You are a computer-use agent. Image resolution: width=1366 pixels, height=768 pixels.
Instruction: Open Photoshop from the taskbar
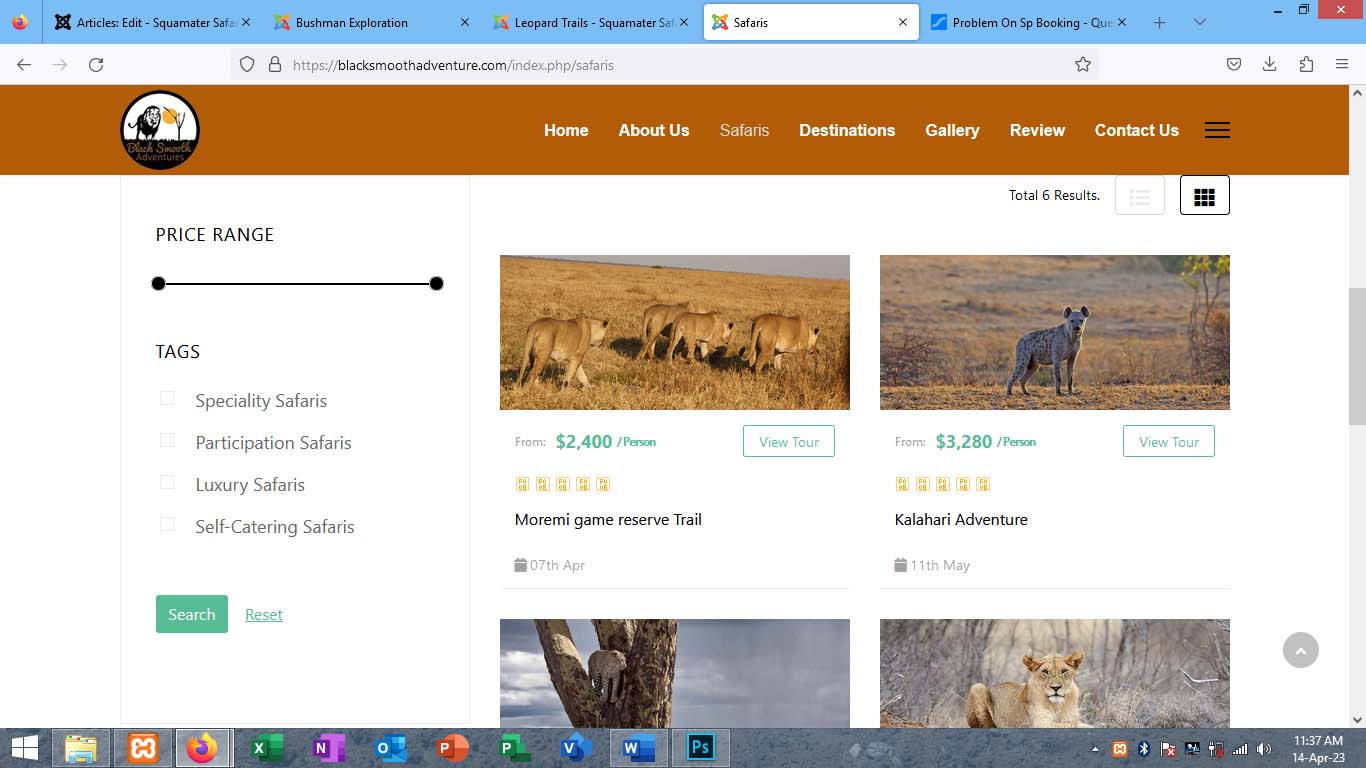click(700, 748)
